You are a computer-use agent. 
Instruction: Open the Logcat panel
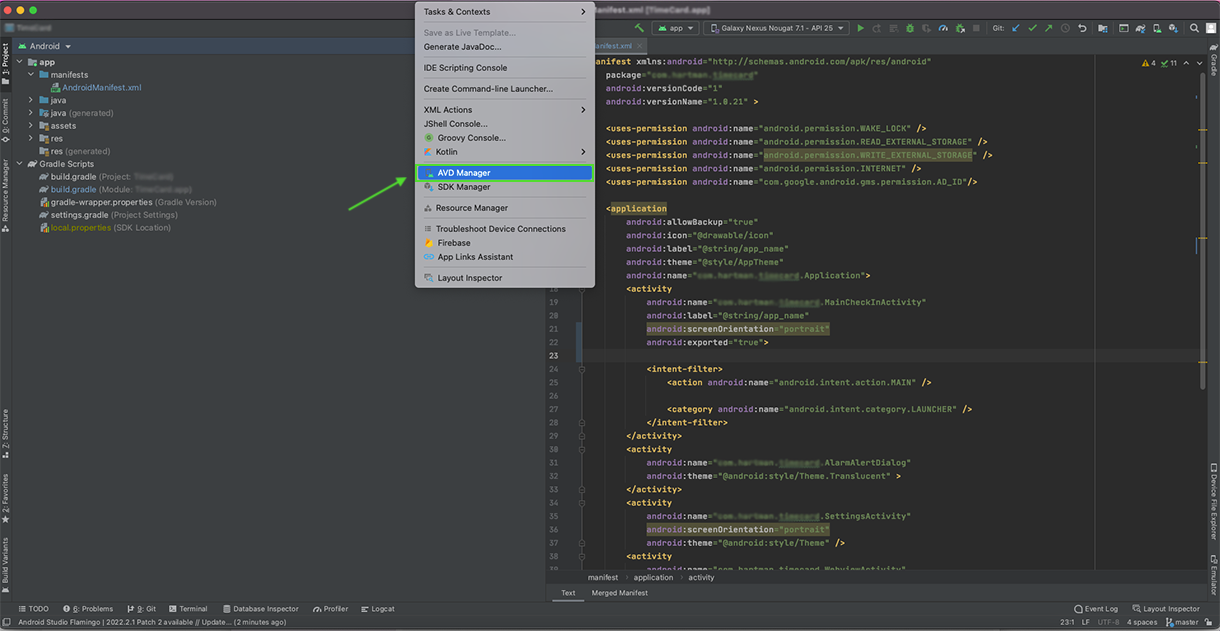tap(377, 608)
